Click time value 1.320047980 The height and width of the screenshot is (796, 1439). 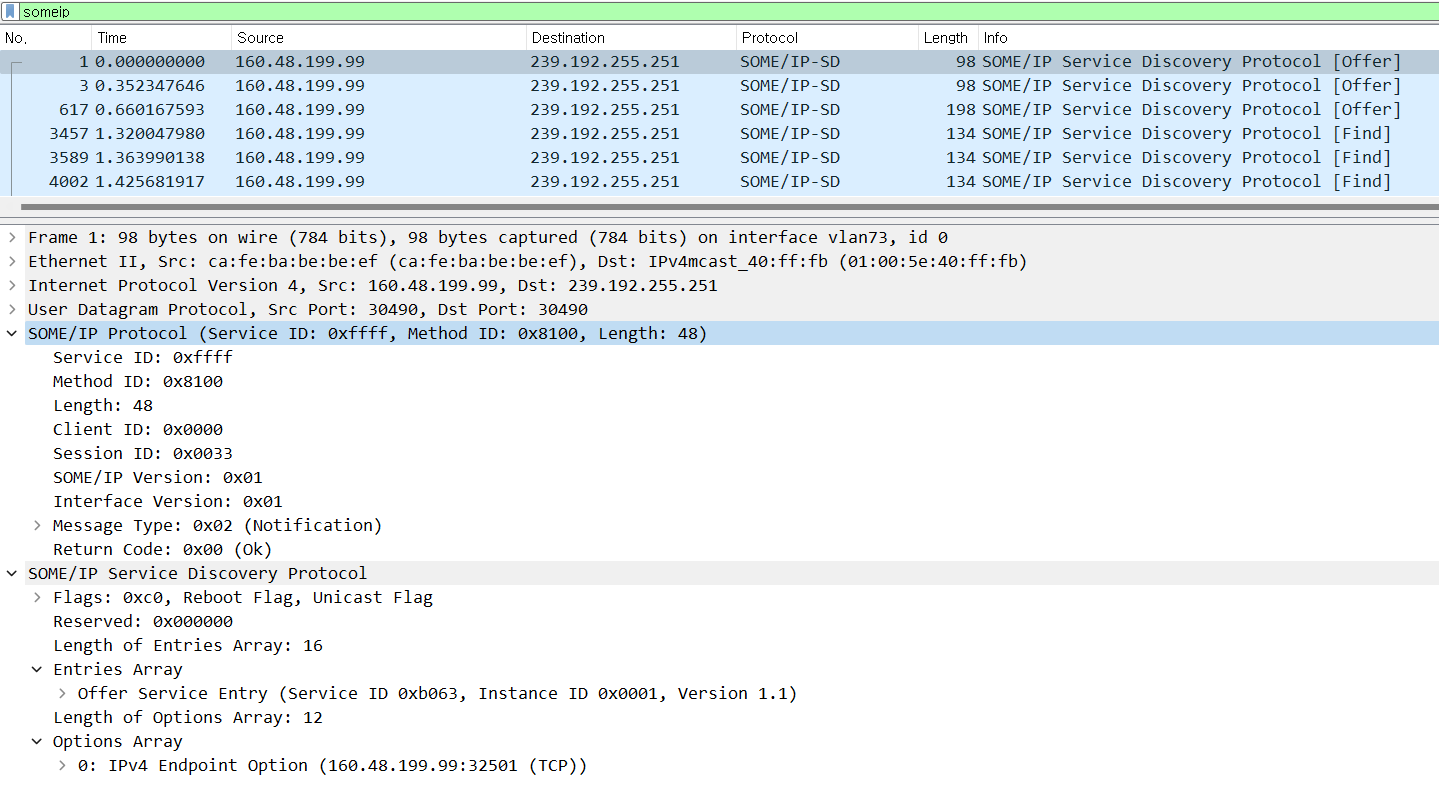150,134
